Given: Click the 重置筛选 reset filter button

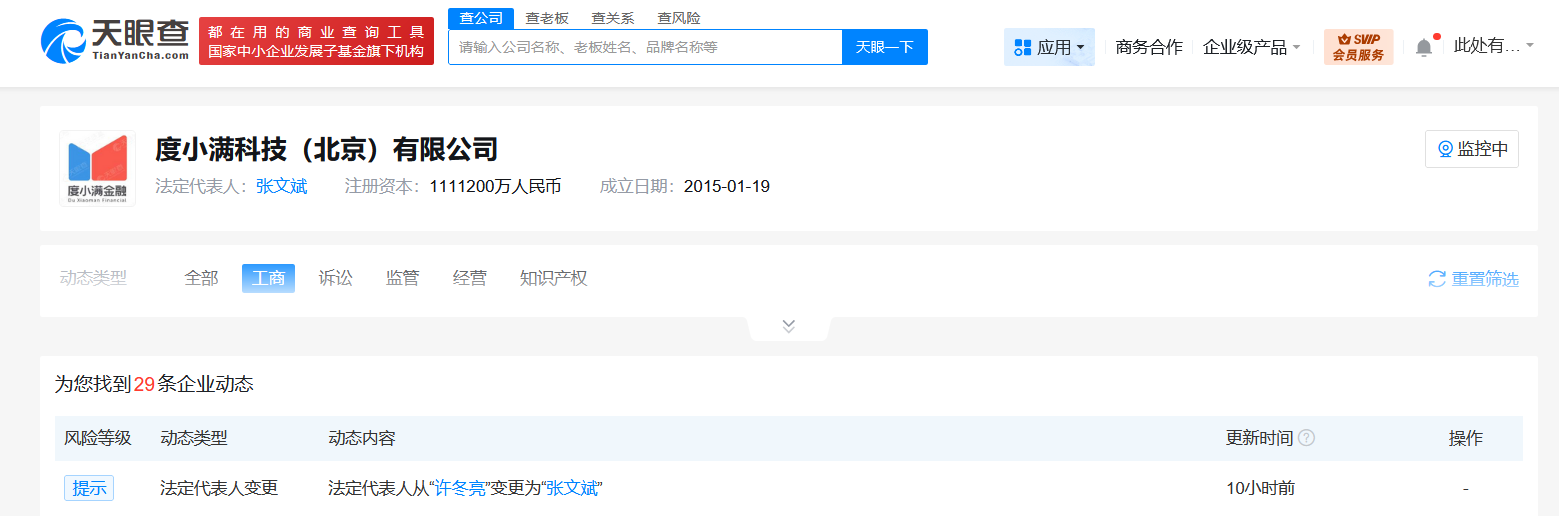Looking at the screenshot, I should 1473,279.
